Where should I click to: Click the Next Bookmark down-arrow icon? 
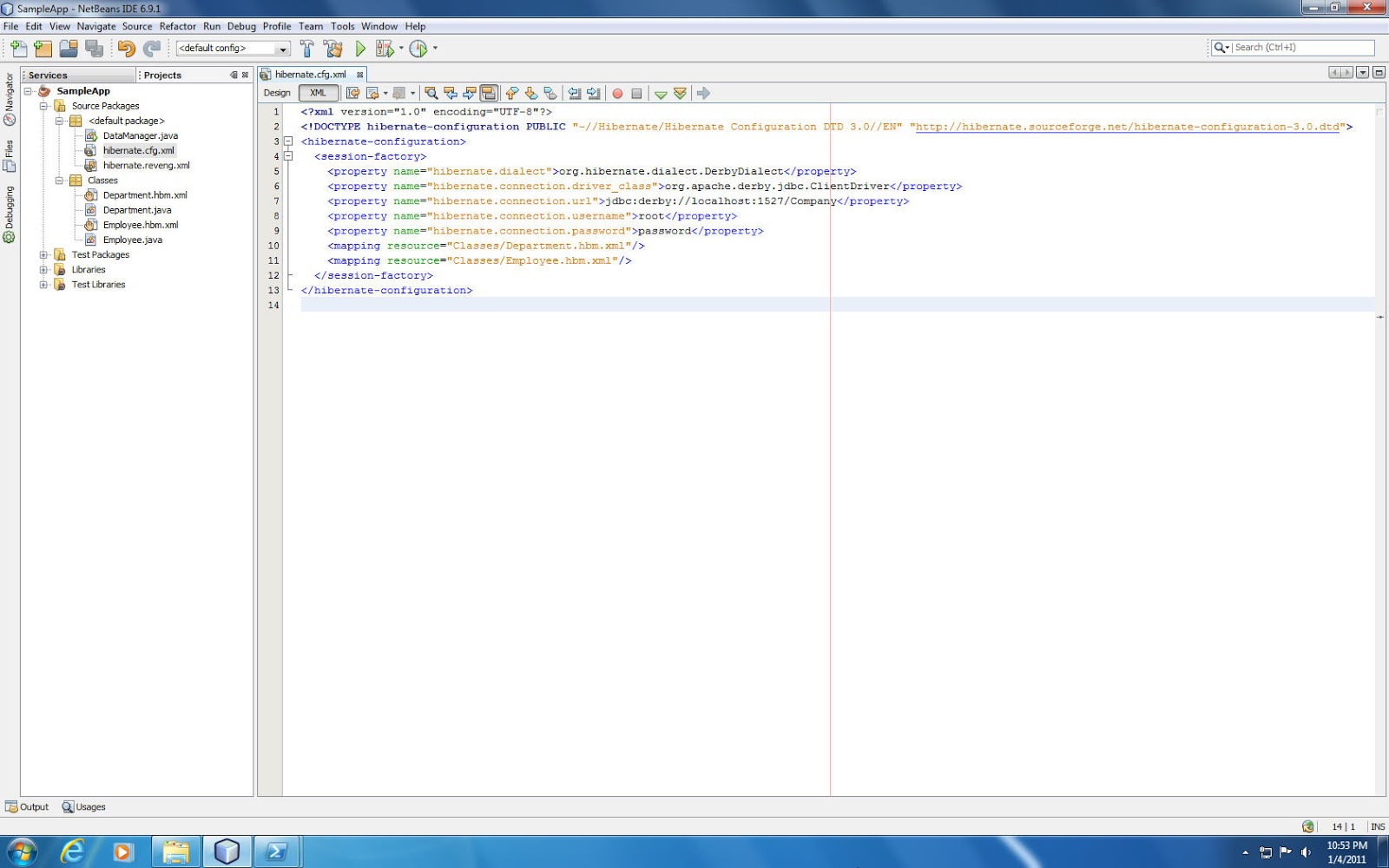(x=530, y=93)
